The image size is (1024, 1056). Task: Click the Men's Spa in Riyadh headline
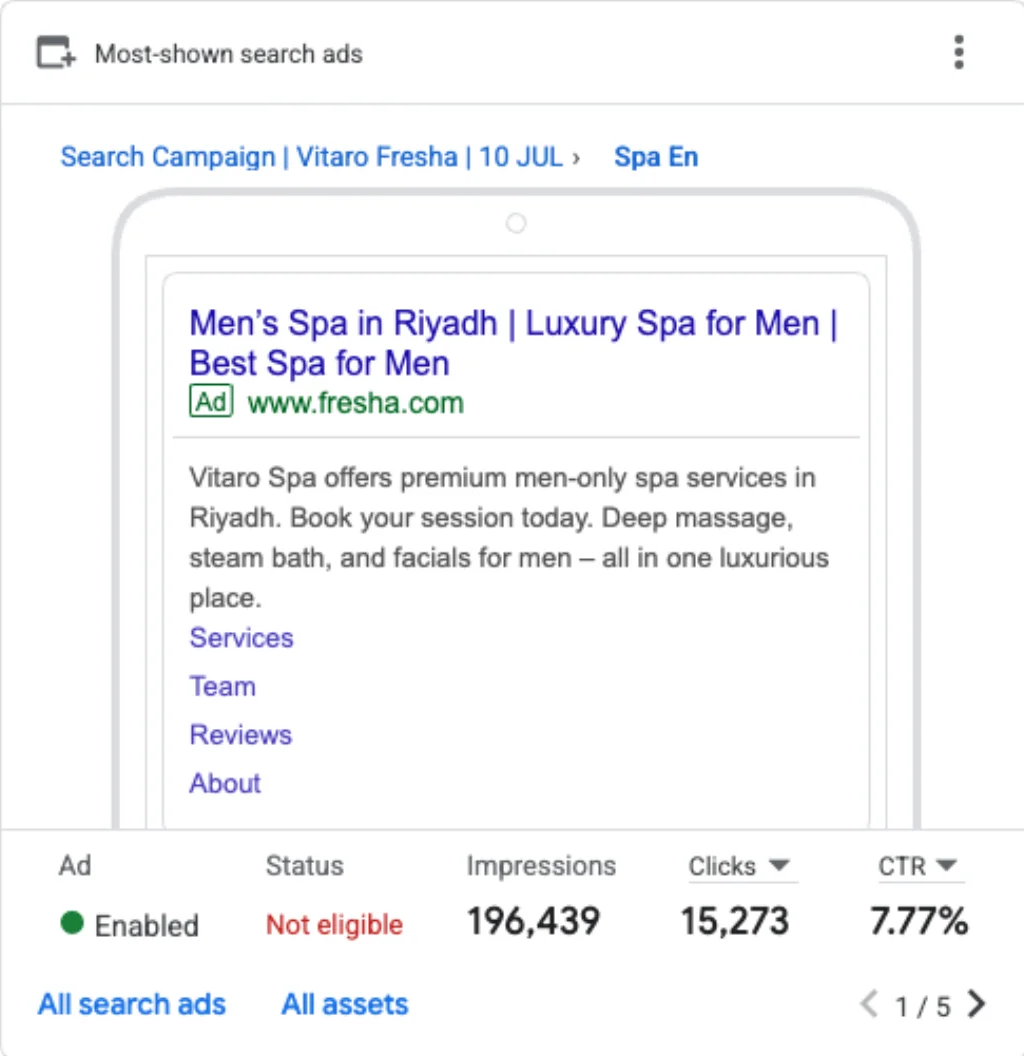pos(513,343)
